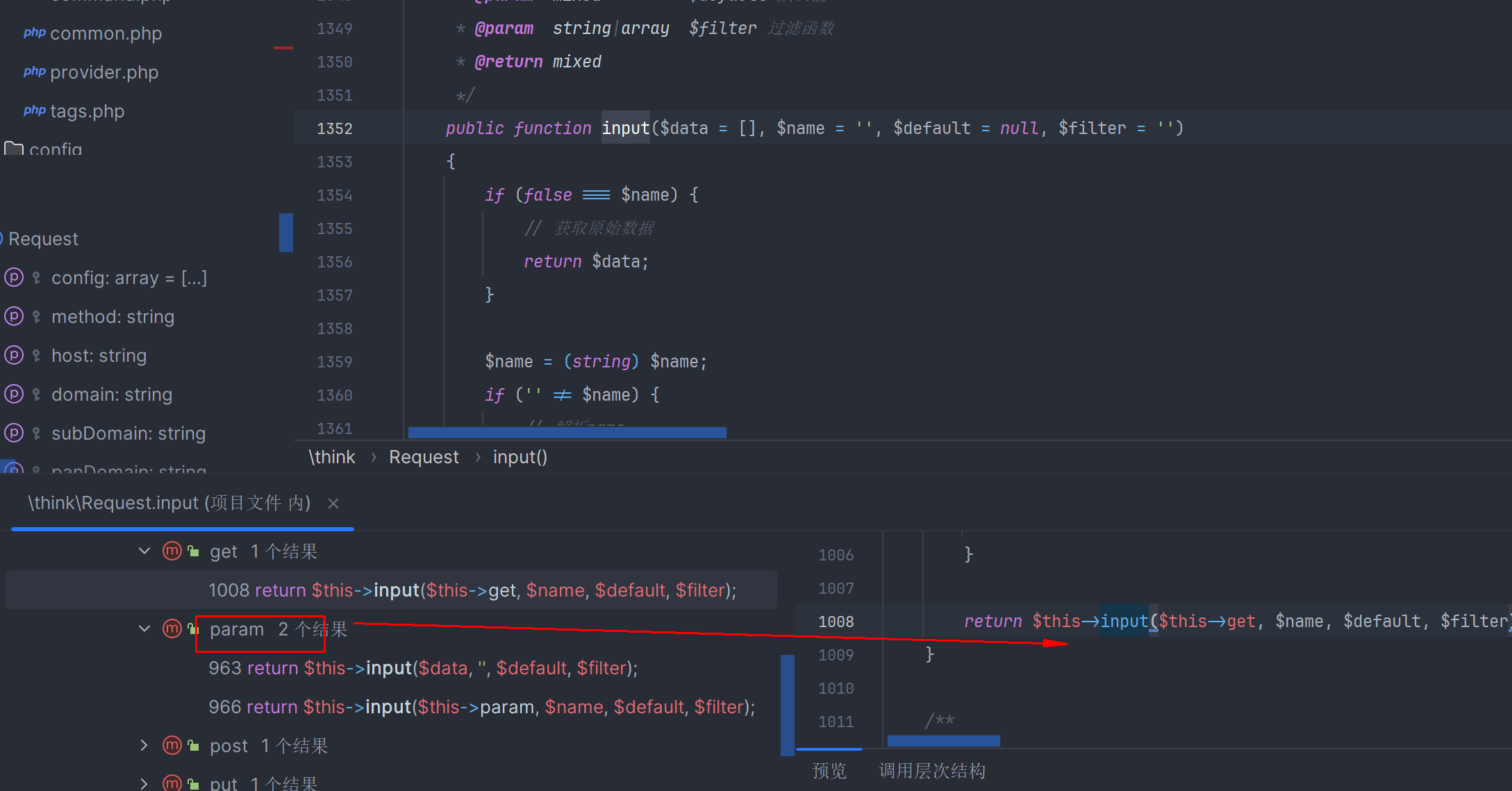Click '$filter' parameter on line 1352
This screenshot has height=791, width=1512.
(x=1093, y=128)
